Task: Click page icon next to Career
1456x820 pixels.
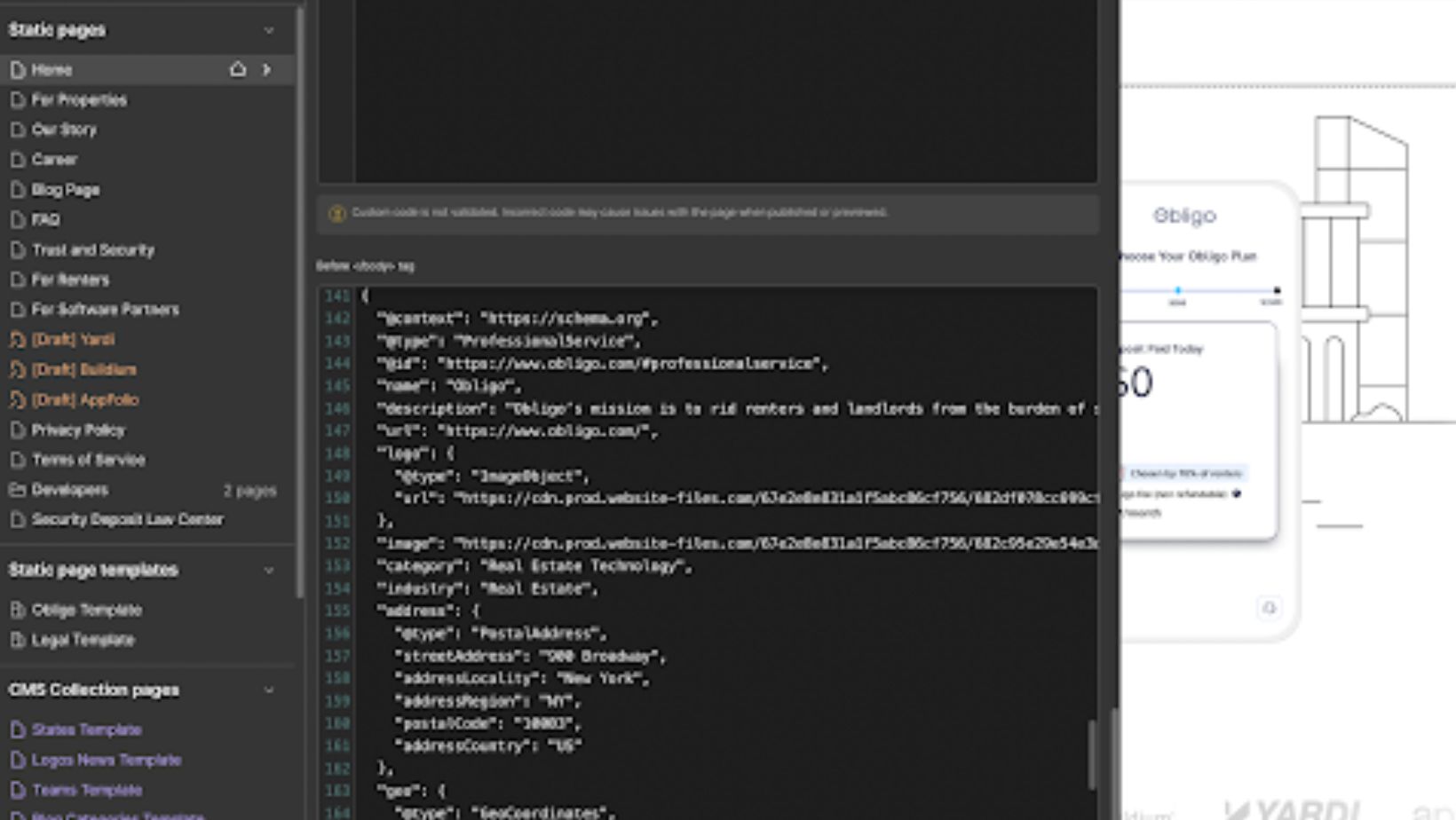Action: point(17,160)
